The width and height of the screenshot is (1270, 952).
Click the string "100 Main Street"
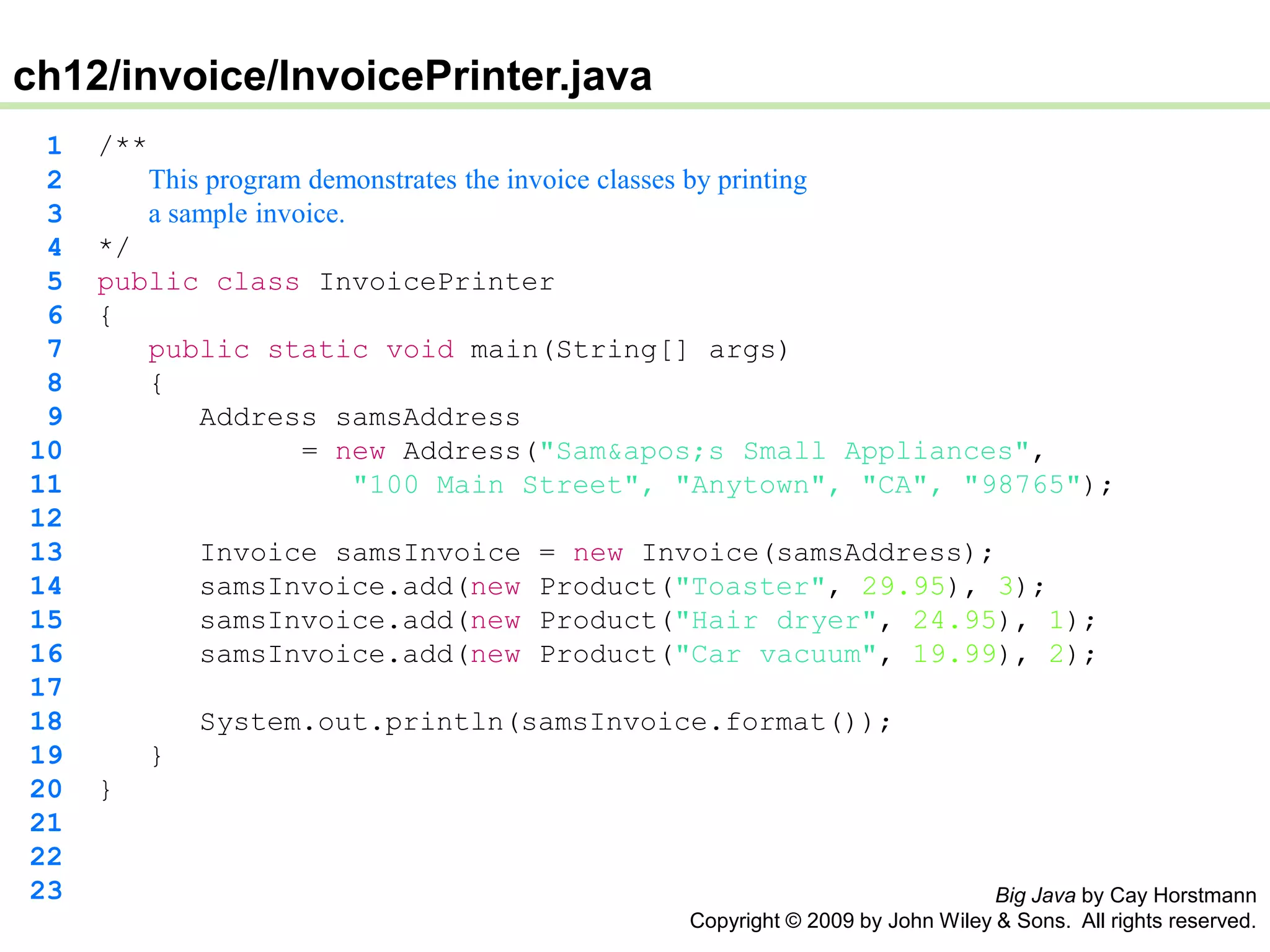496,485
